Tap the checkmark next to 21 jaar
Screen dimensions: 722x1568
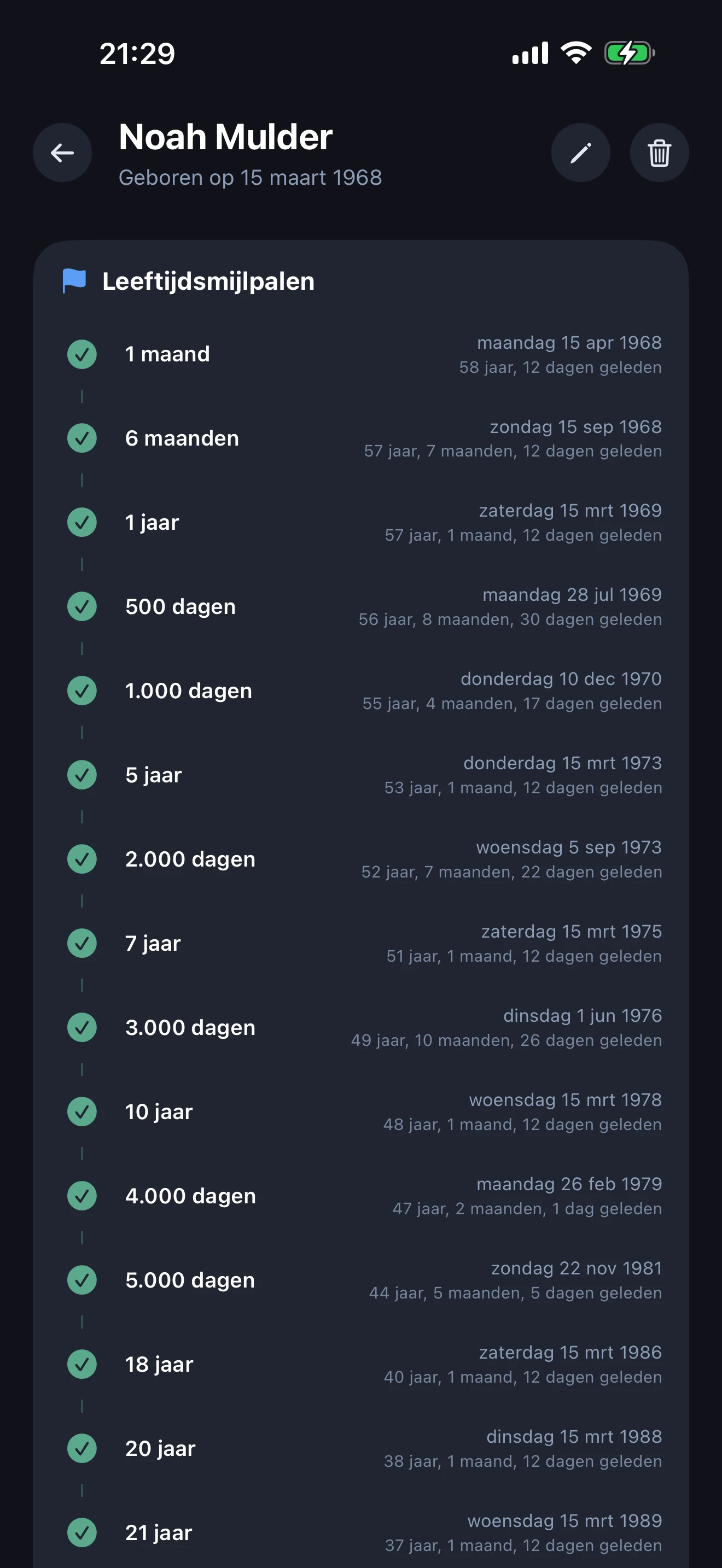(82, 1532)
